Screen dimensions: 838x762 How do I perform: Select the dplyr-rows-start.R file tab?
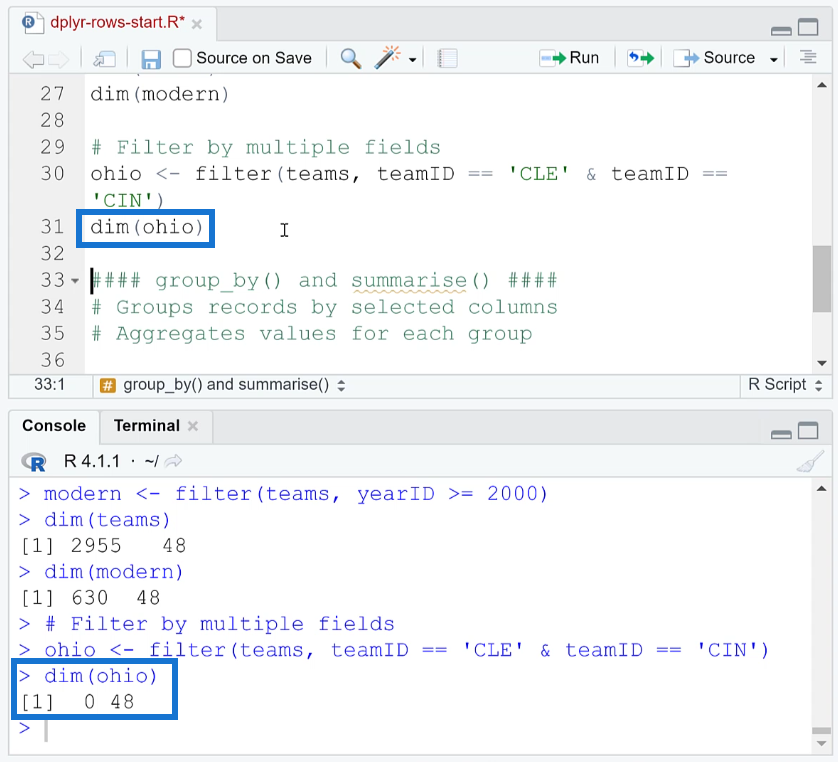pyautogui.click(x=117, y=22)
